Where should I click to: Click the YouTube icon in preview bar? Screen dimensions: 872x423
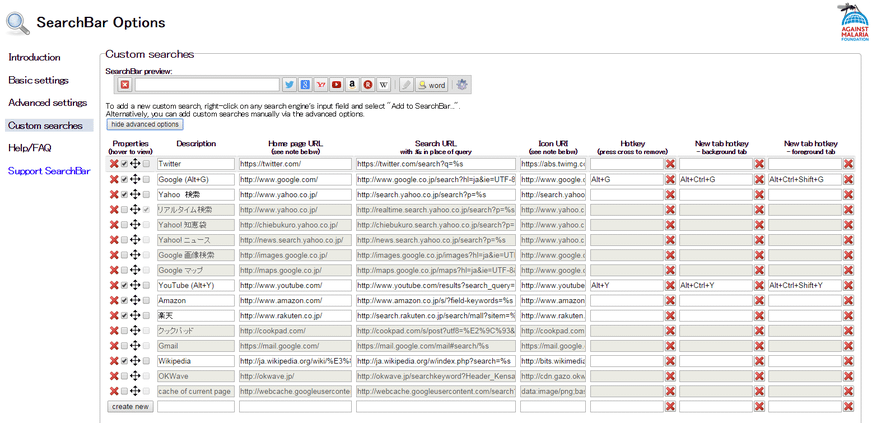[336, 85]
